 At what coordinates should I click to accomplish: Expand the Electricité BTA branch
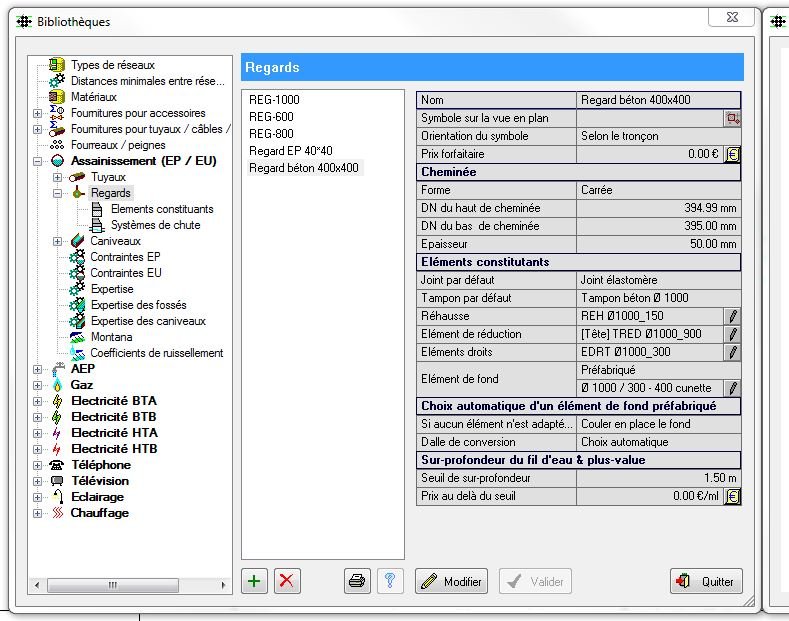pos(37,401)
